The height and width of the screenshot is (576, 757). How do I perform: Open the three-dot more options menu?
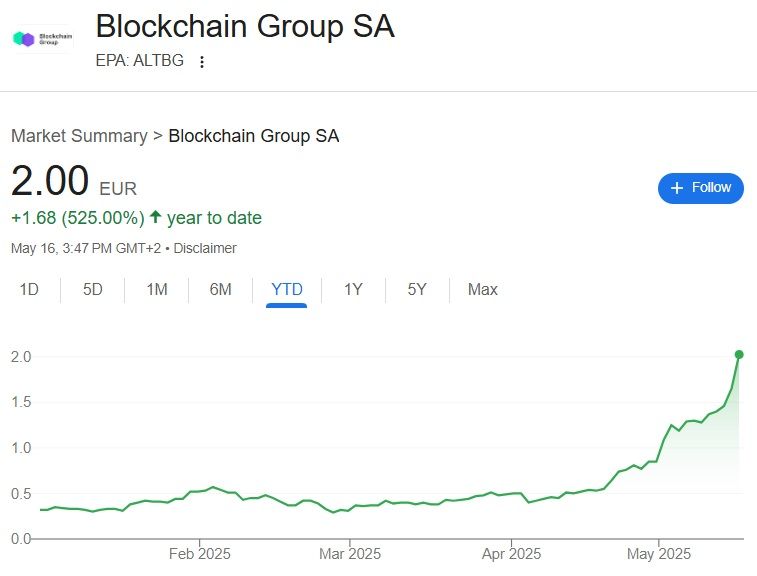pyautogui.click(x=202, y=62)
